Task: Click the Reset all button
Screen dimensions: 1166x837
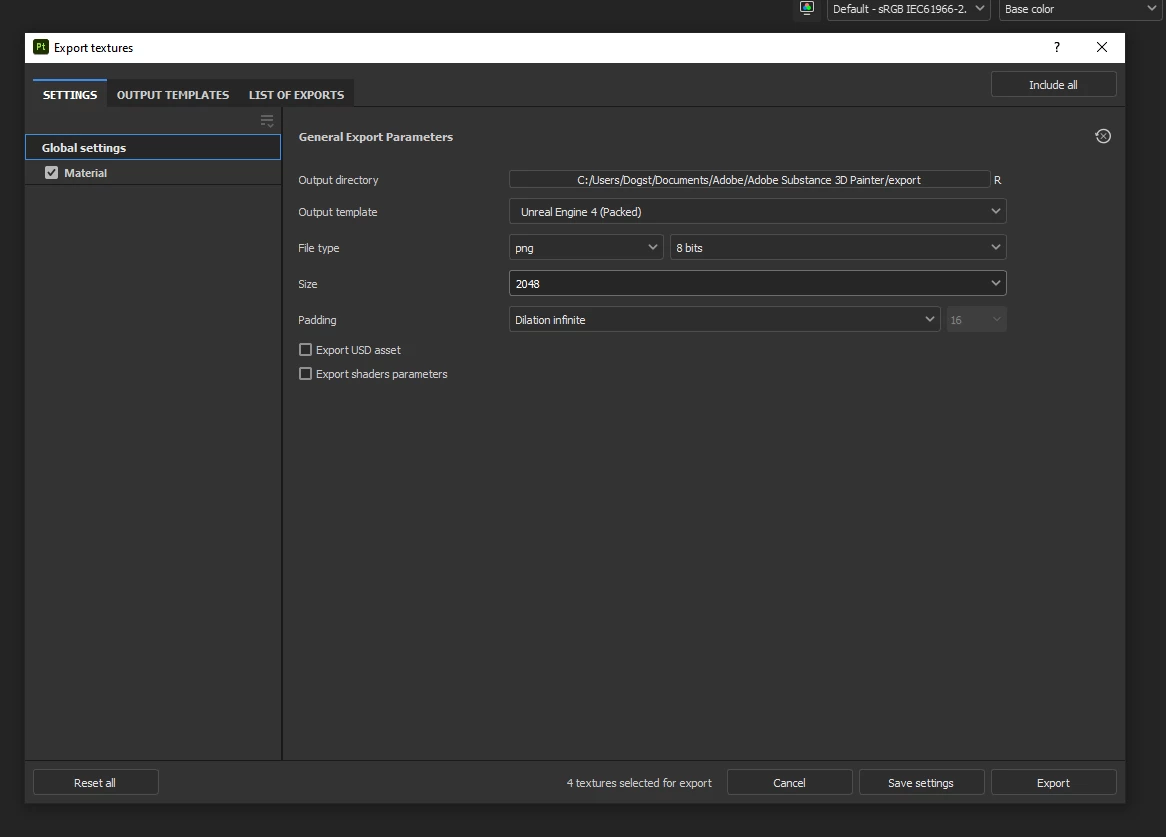Action: click(x=95, y=783)
